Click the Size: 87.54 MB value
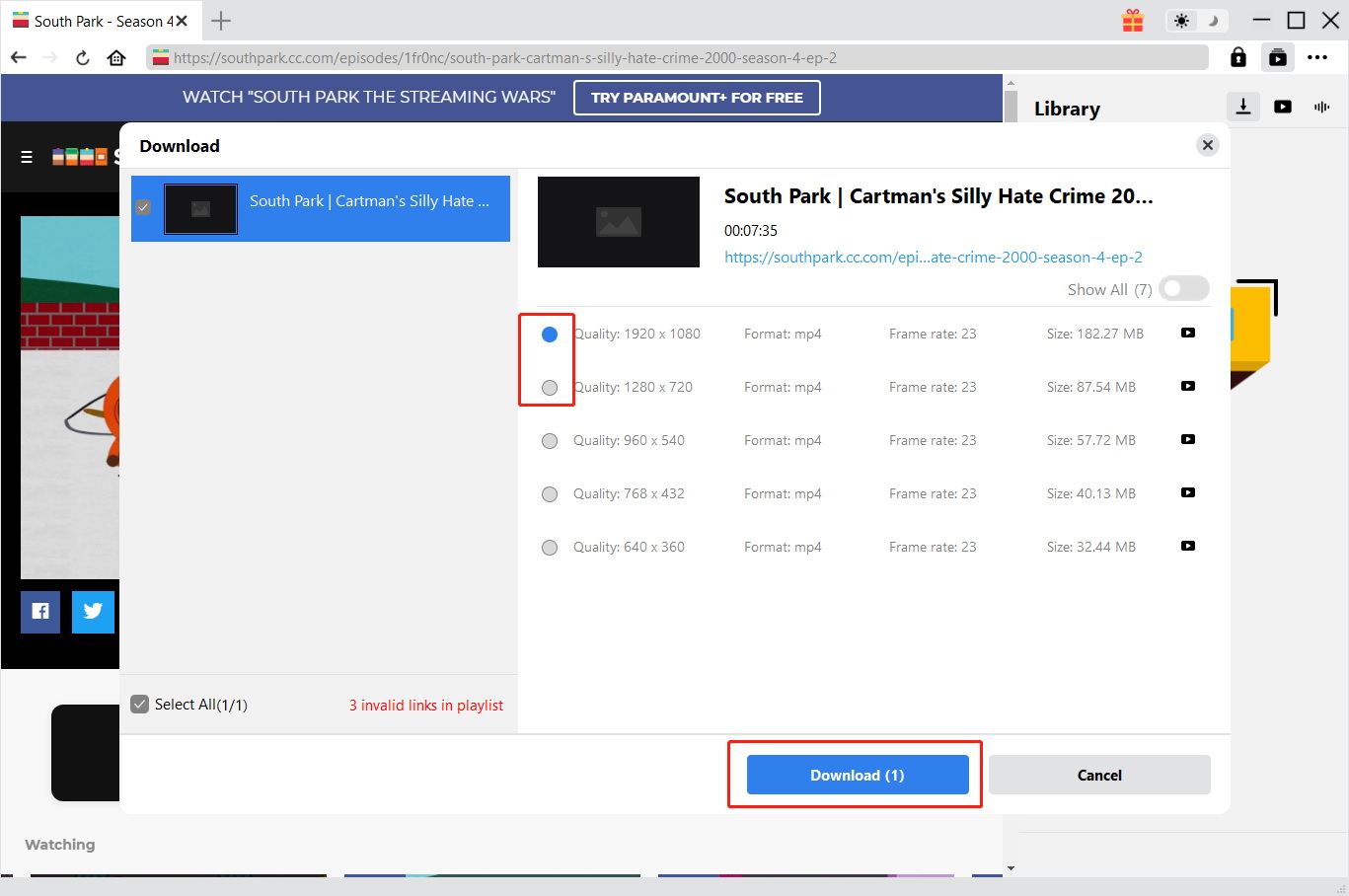This screenshot has width=1349, height=896. 1091,387
